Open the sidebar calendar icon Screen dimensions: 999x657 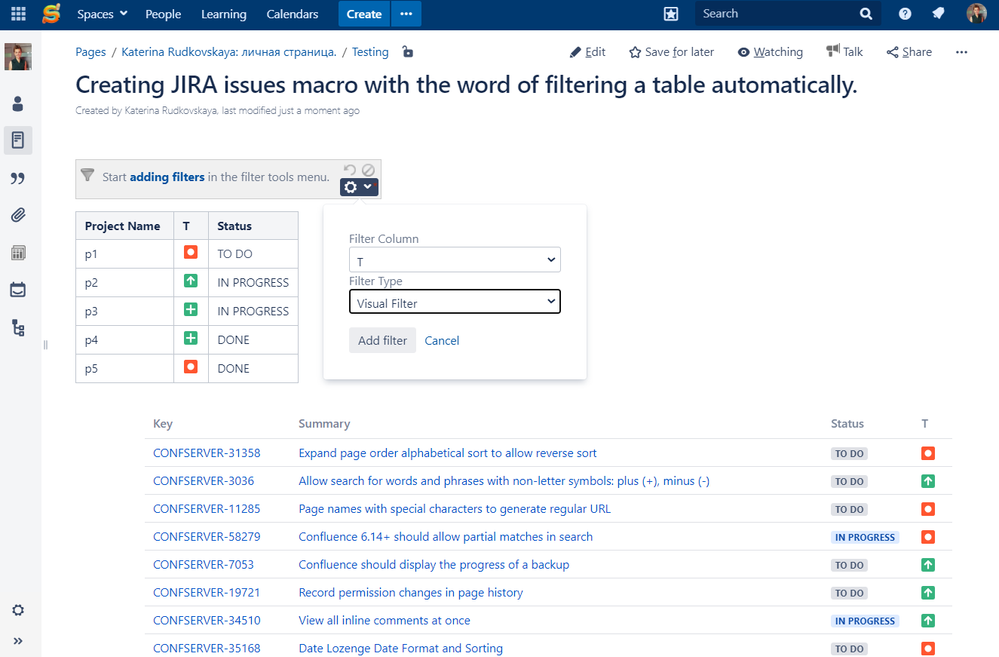pyautogui.click(x=18, y=290)
